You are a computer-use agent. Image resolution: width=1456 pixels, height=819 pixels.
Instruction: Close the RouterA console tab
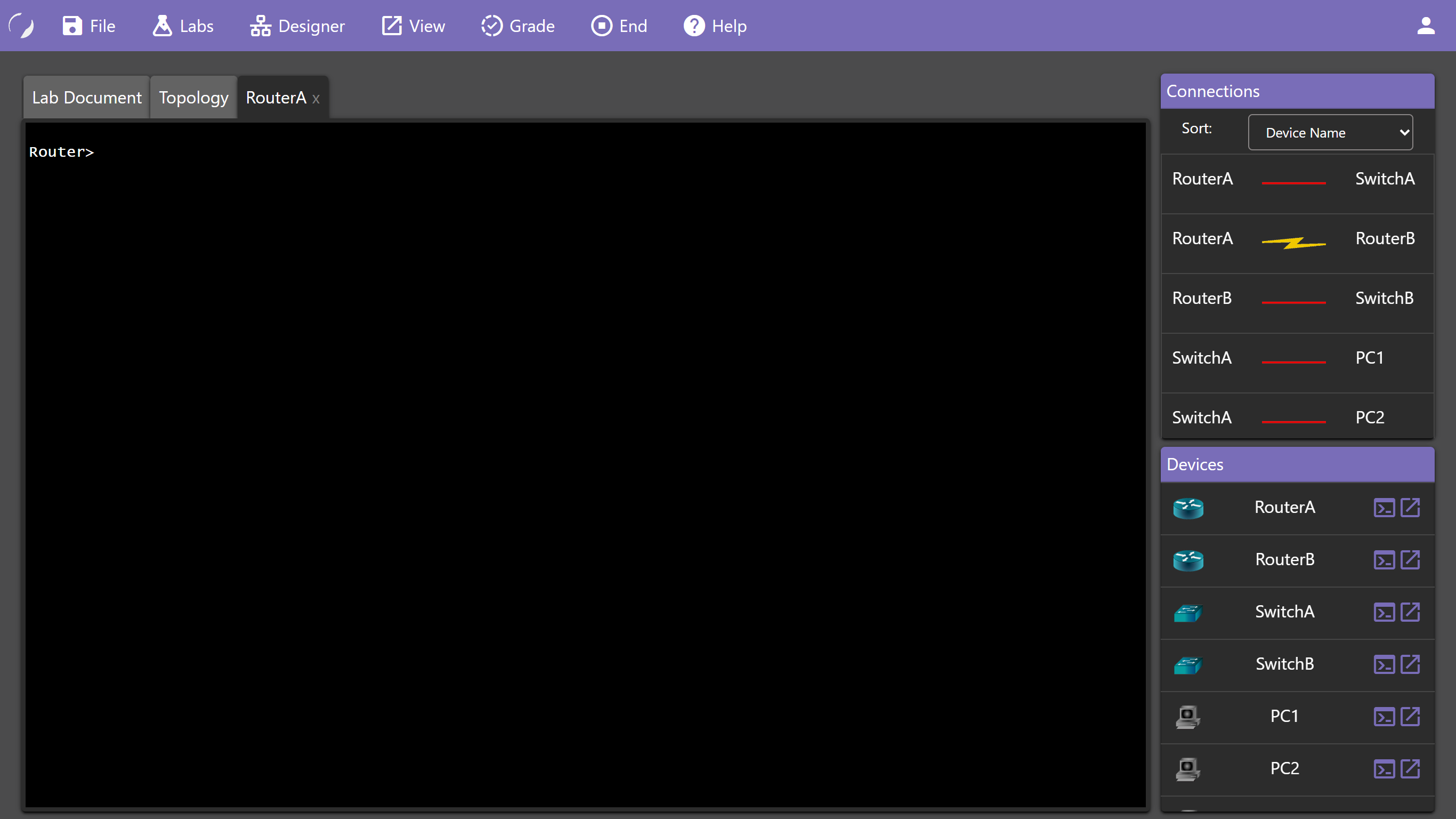(316, 99)
